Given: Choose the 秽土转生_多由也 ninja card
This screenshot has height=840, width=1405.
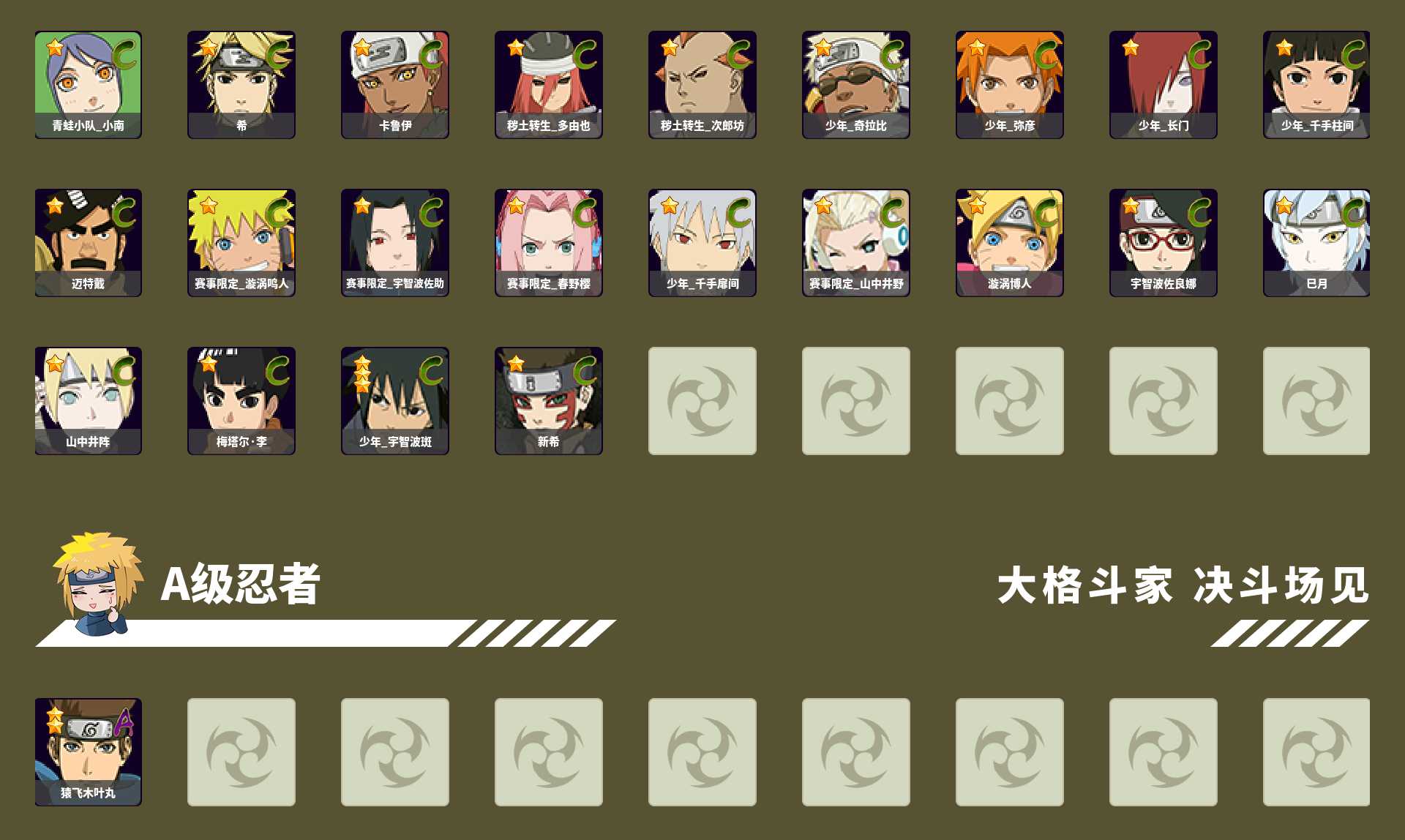Looking at the screenshot, I should 549,85.
